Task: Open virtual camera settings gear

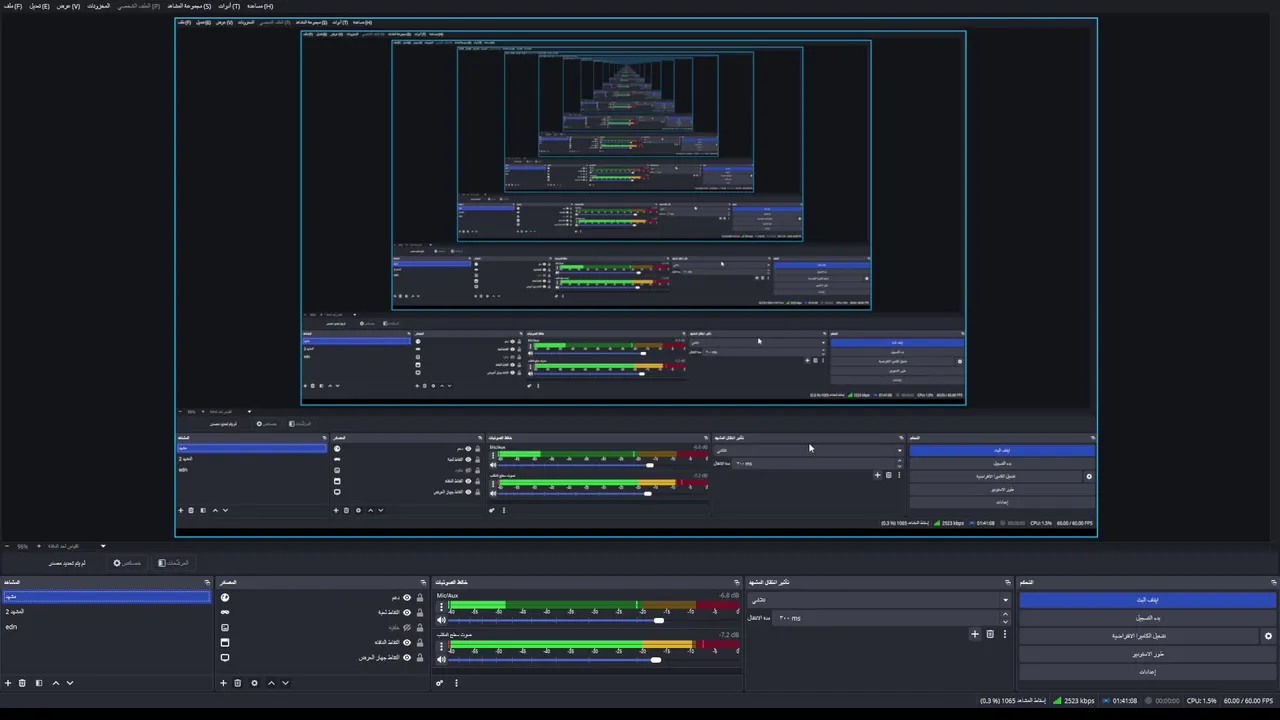Action: point(1268,636)
